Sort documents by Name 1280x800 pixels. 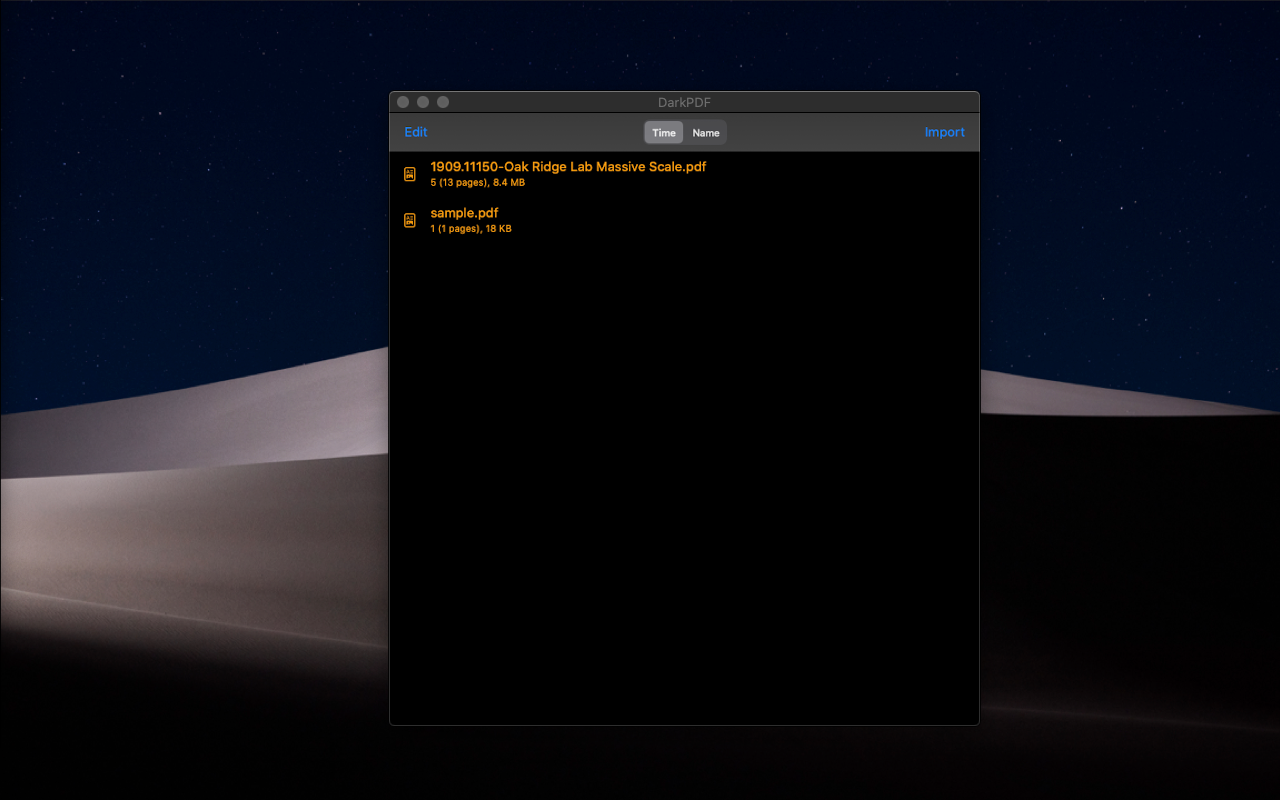coord(706,132)
